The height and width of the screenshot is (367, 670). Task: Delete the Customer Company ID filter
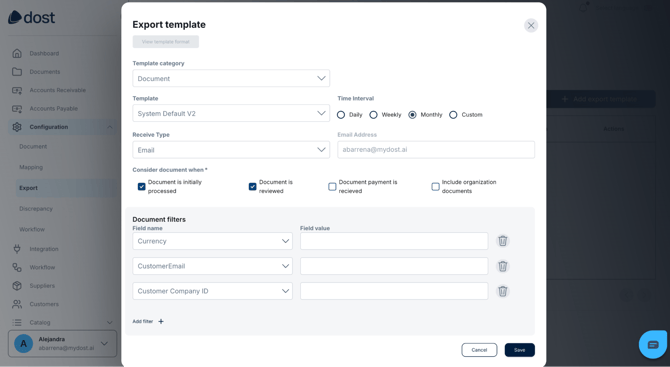[x=503, y=291]
